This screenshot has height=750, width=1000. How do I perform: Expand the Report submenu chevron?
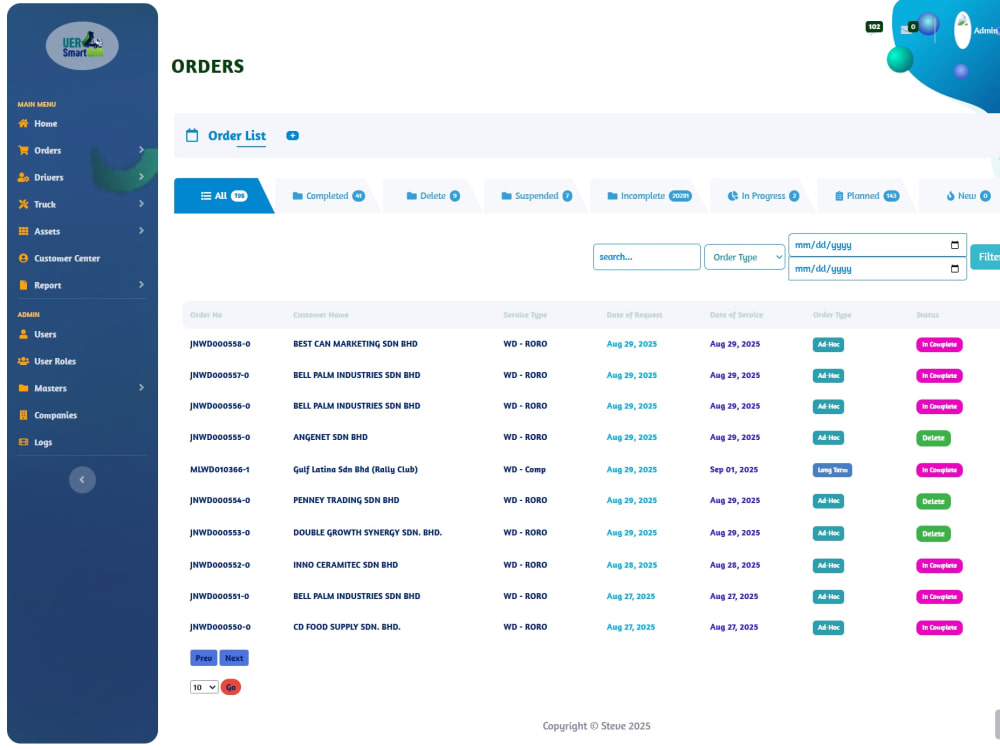click(141, 284)
